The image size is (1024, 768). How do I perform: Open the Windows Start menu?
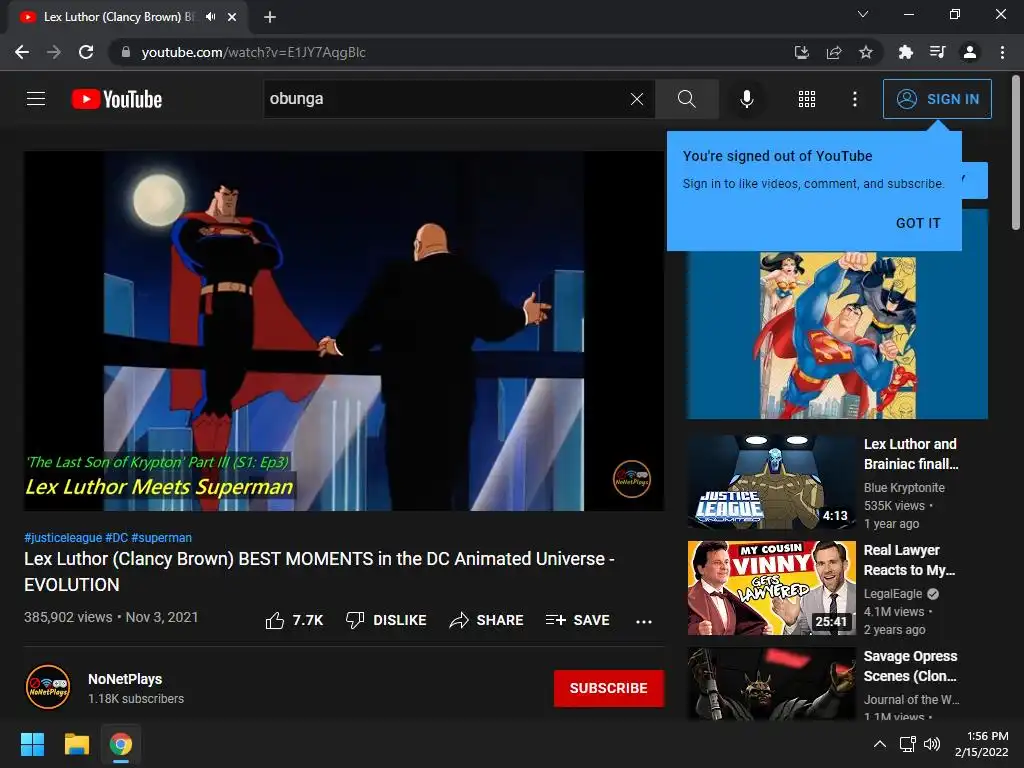32,744
